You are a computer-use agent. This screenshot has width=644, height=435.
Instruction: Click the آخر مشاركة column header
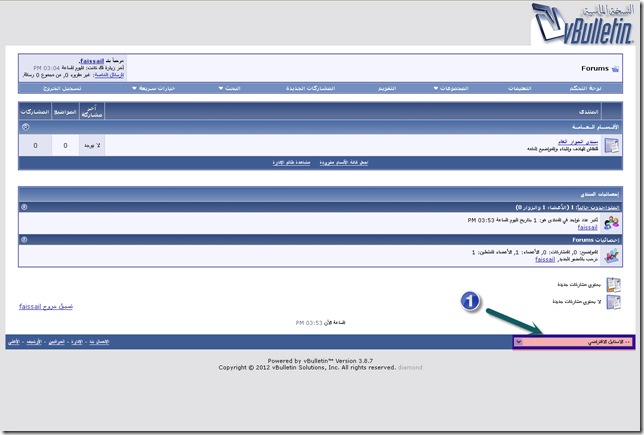coord(92,112)
